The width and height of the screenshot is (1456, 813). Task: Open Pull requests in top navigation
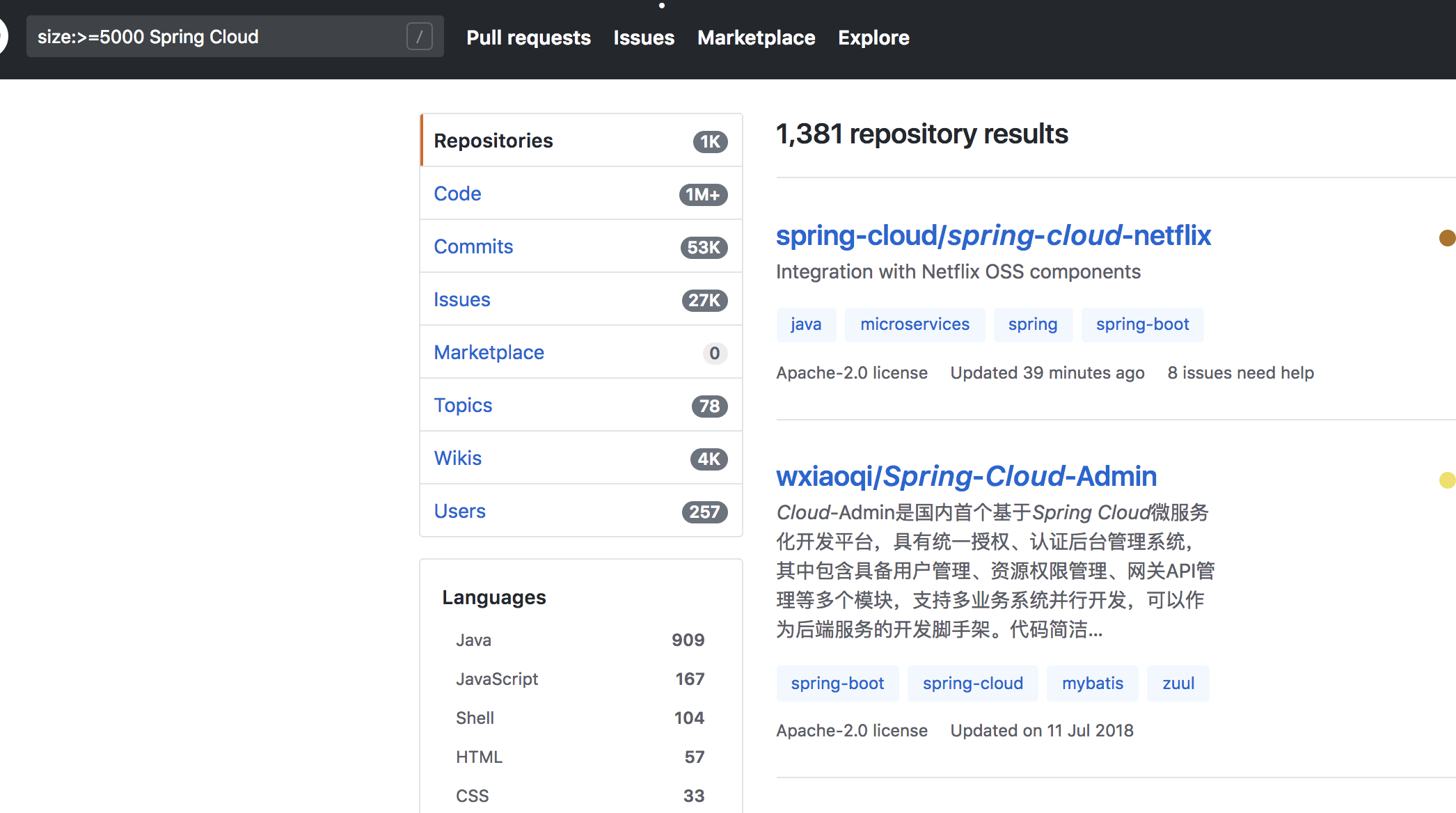coord(528,38)
